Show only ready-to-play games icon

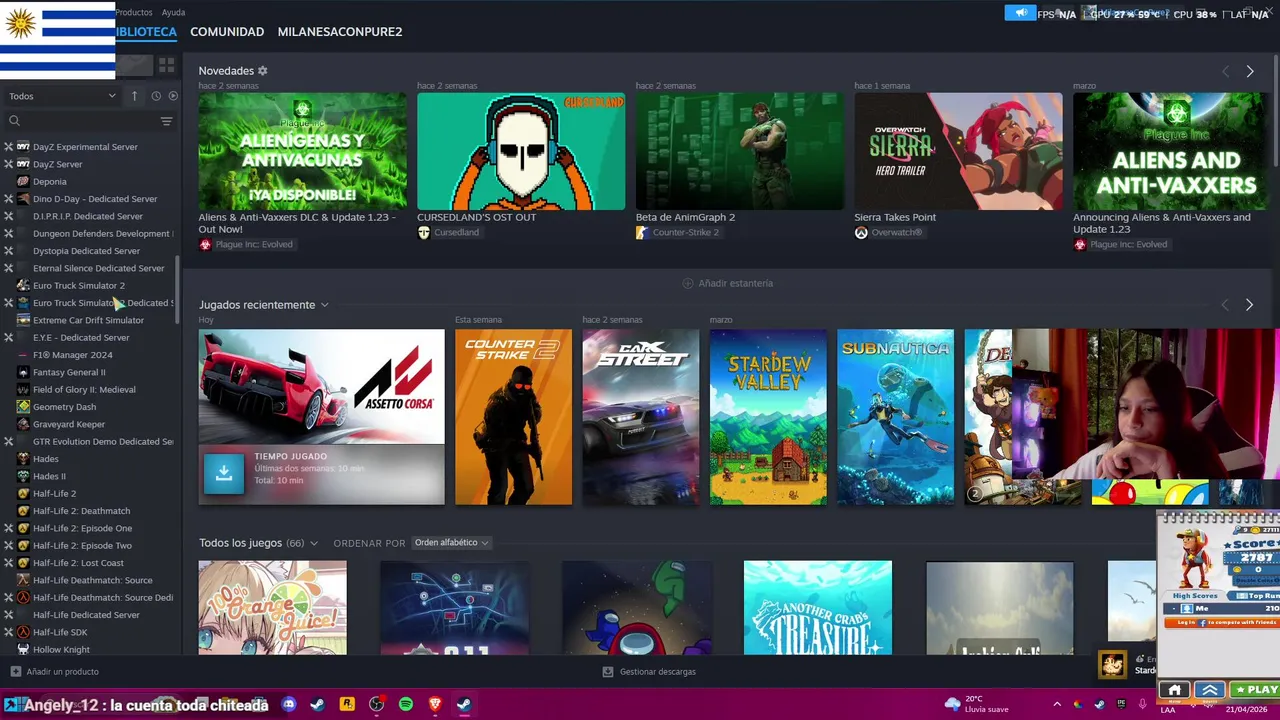pos(173,96)
